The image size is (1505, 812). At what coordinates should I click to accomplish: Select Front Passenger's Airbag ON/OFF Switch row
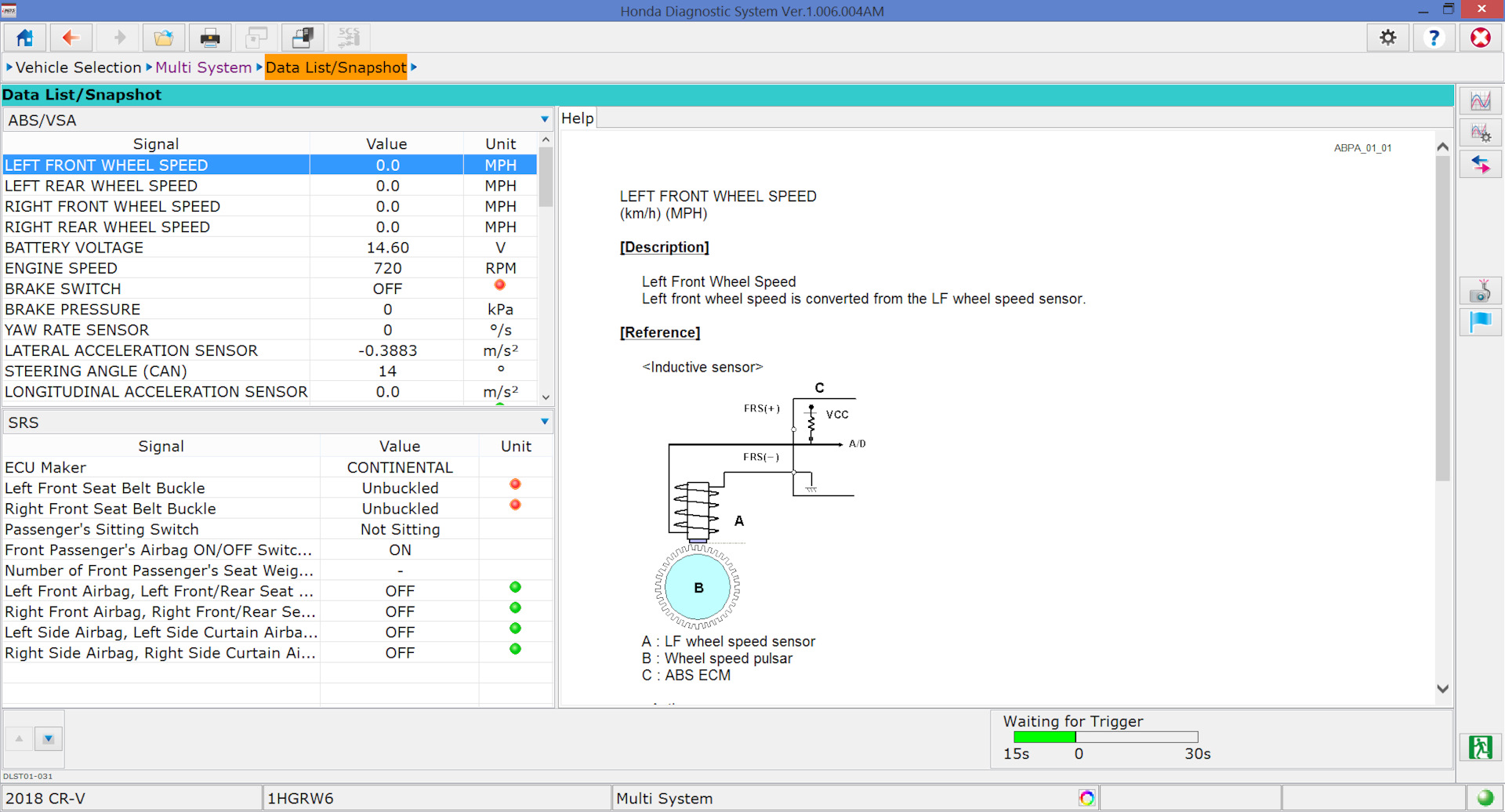pyautogui.click(x=278, y=549)
